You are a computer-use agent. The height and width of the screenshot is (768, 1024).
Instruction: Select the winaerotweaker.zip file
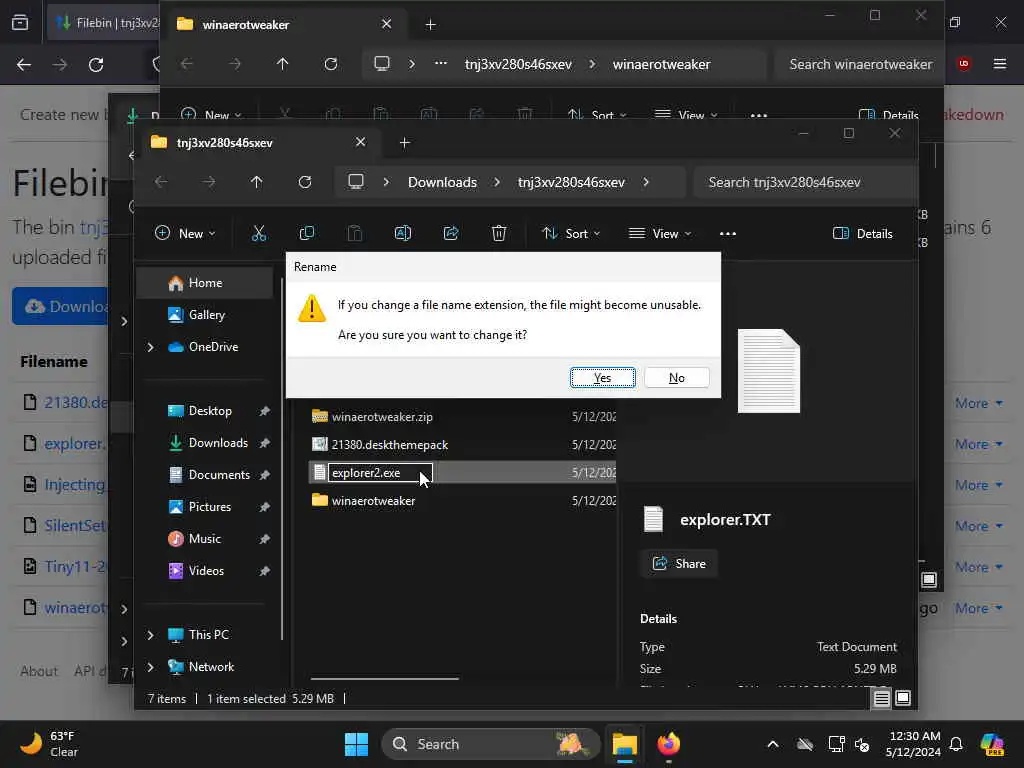(x=382, y=417)
